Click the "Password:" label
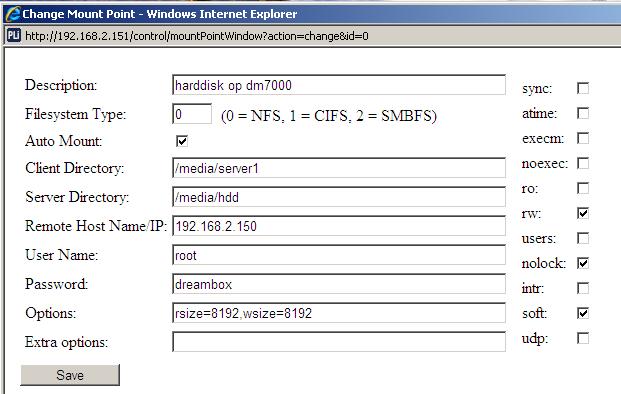 [x=57, y=284]
